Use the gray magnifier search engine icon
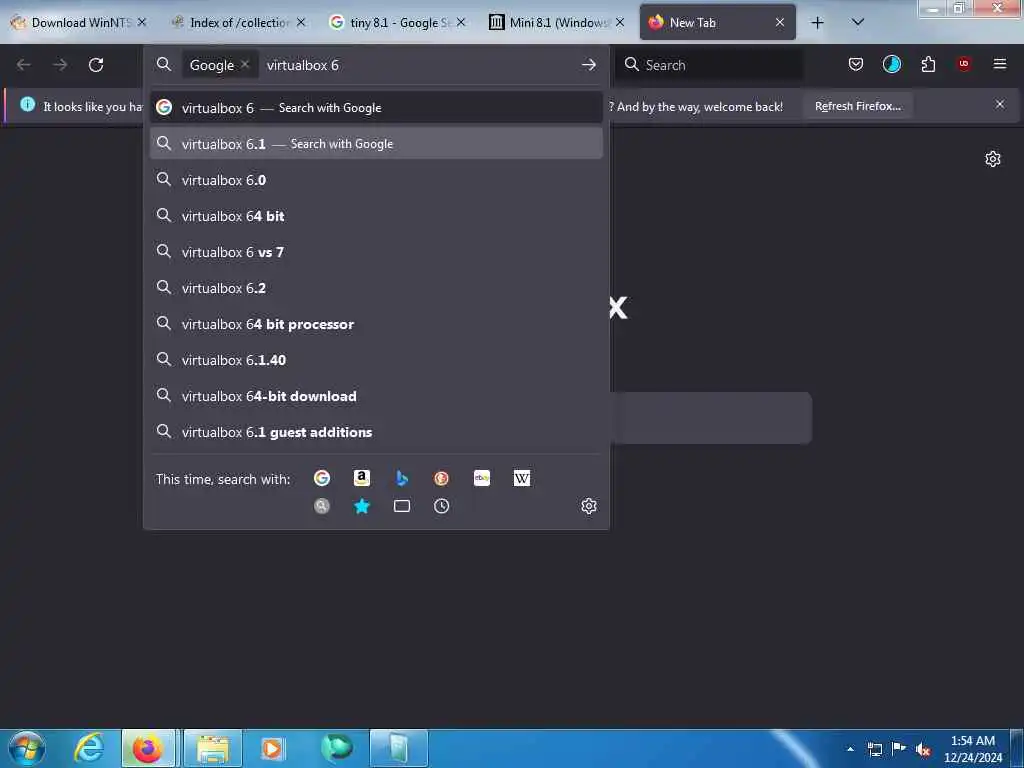Screen dimensions: 1024x768 click(321, 506)
